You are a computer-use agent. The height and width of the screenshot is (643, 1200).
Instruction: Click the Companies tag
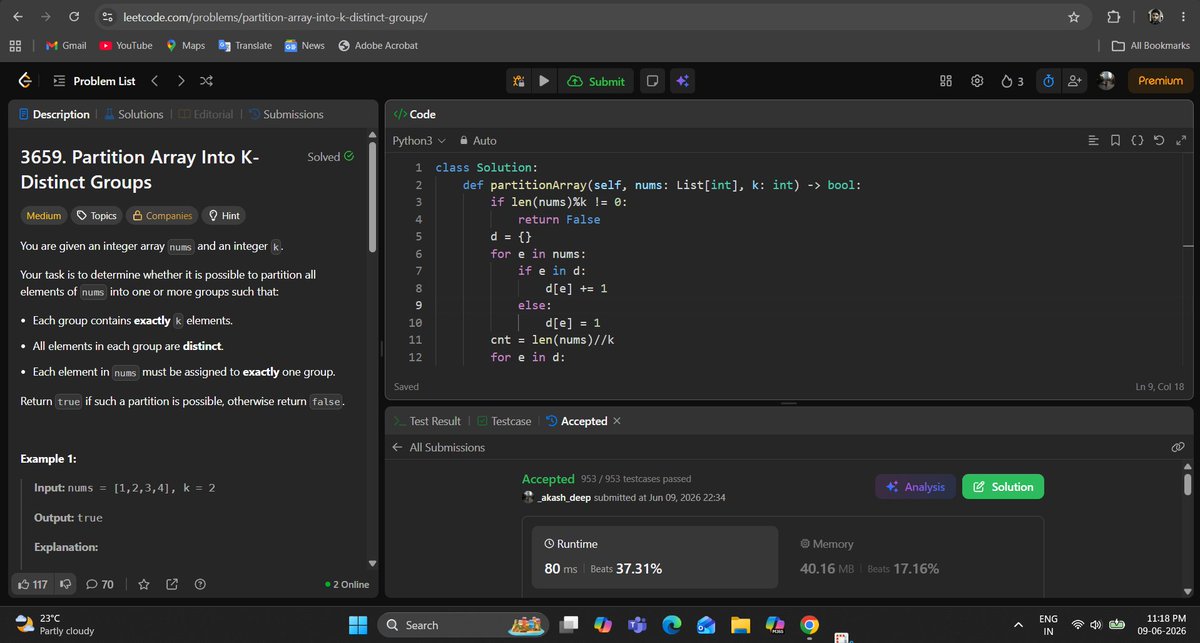tap(162, 215)
